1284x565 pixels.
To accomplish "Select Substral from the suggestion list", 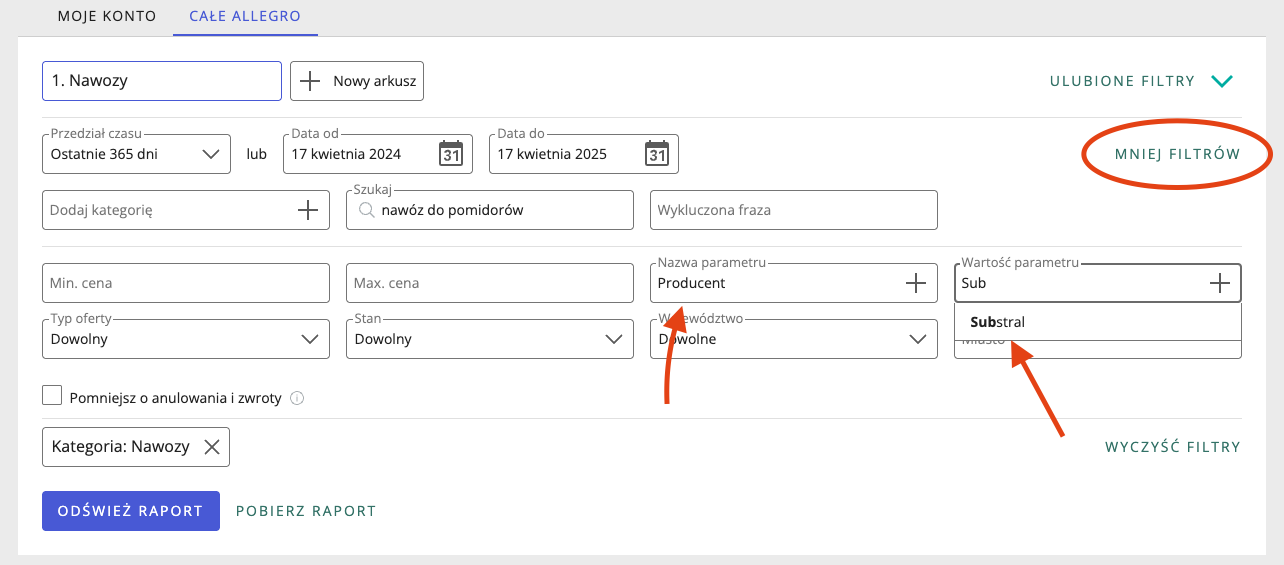I will (x=998, y=322).
